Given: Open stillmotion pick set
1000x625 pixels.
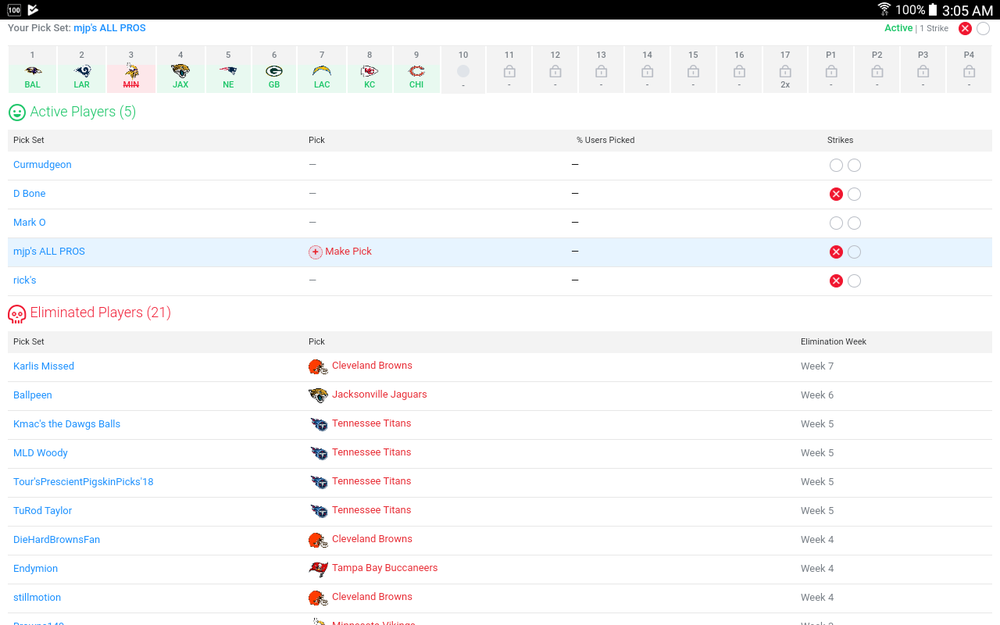Looking at the screenshot, I should [x=37, y=598].
